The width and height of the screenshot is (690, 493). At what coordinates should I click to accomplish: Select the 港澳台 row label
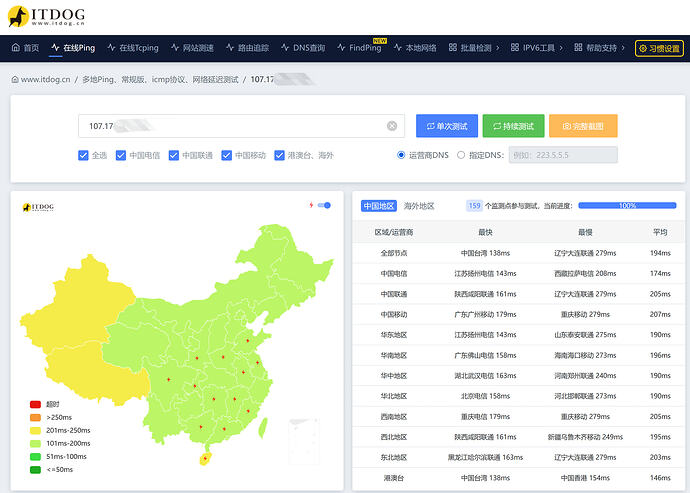394,478
